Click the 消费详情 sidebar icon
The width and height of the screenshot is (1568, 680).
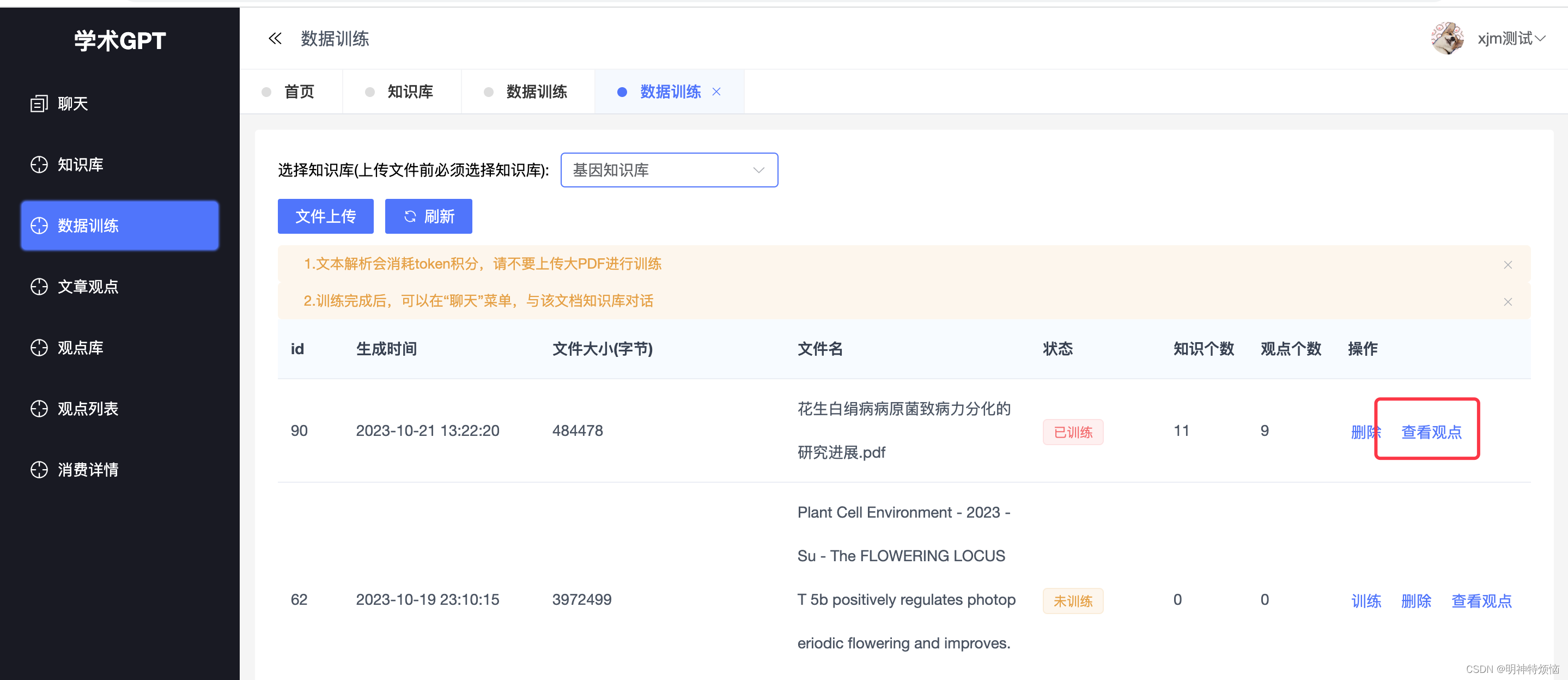tap(39, 469)
